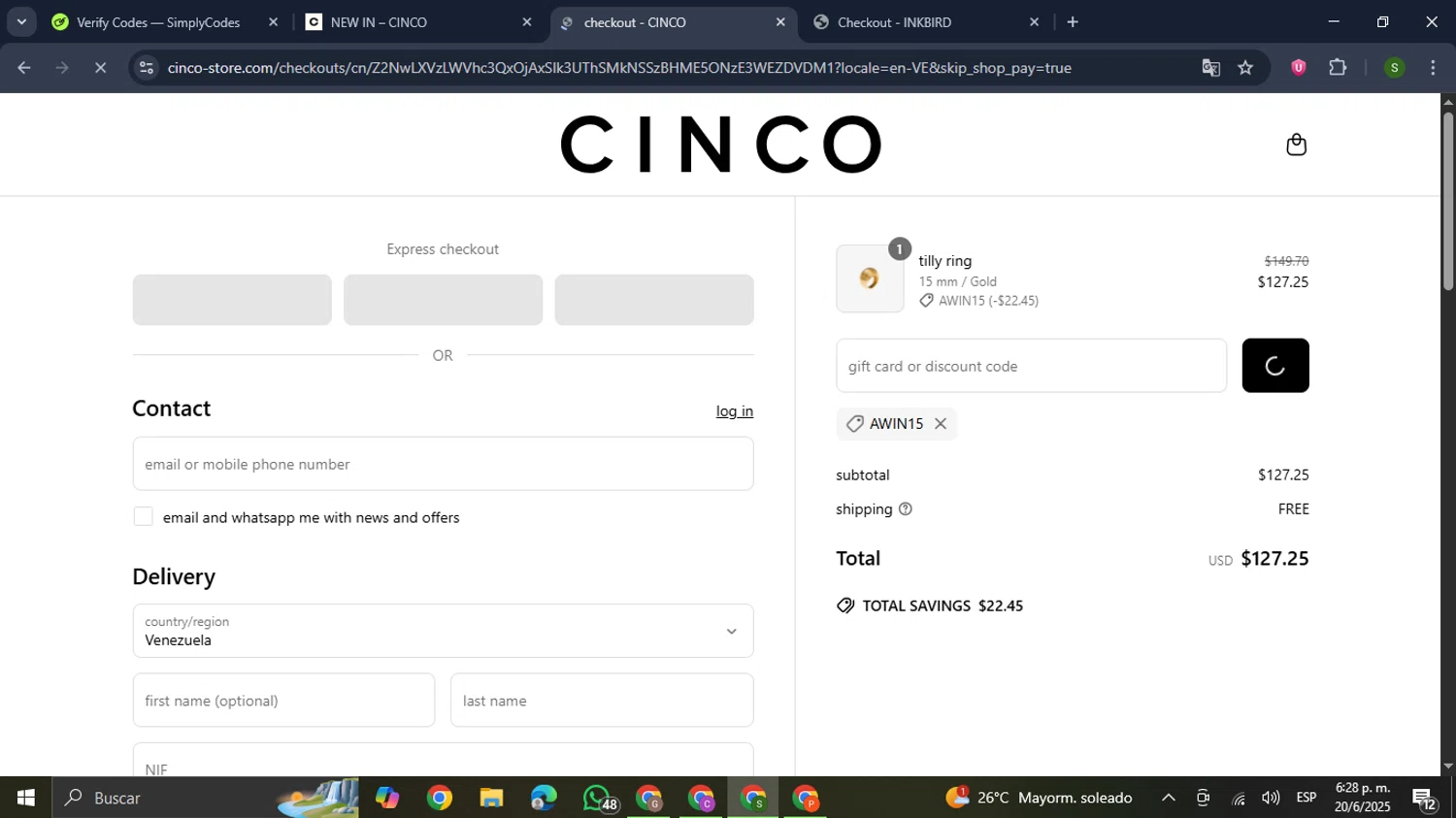
Task: Open Google Chrome from the taskbar
Action: point(440,798)
